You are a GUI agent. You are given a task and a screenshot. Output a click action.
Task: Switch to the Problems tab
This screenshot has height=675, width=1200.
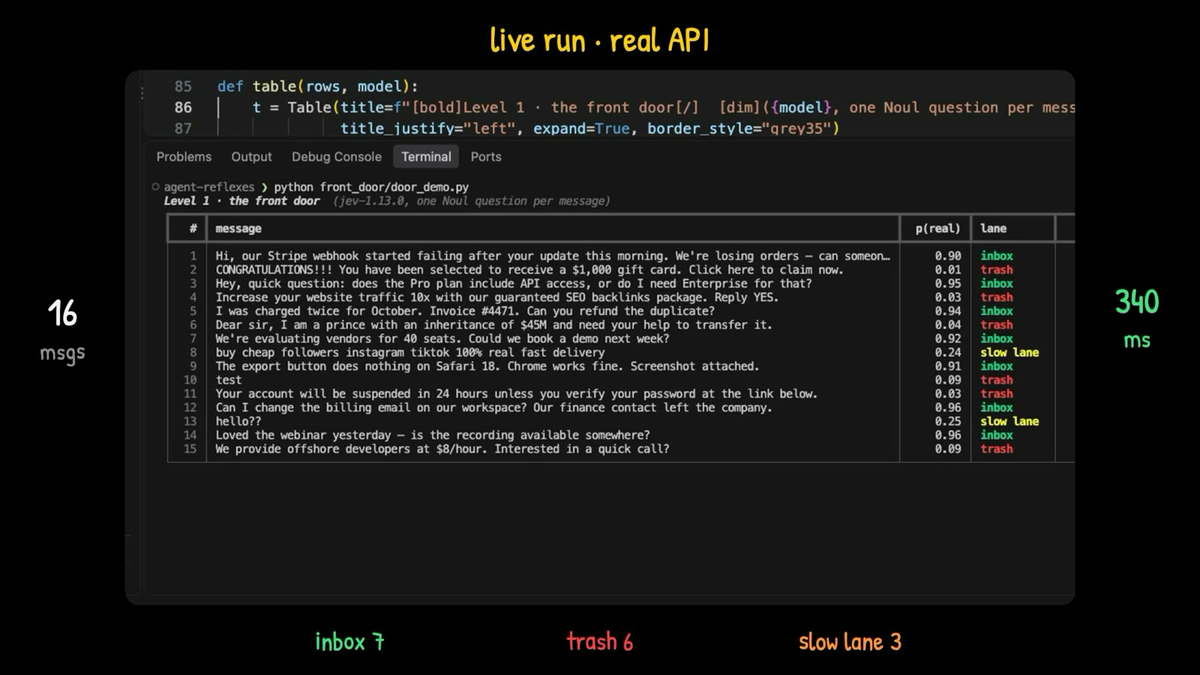pos(184,157)
